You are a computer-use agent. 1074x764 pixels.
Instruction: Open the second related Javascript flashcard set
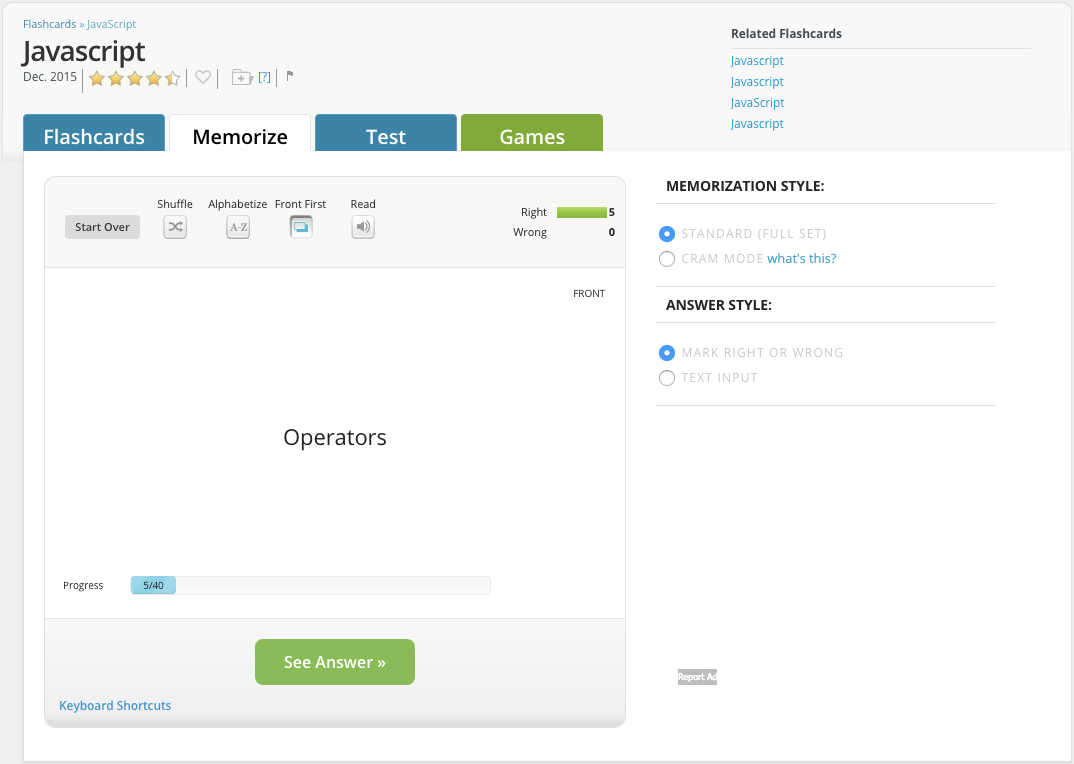point(757,82)
